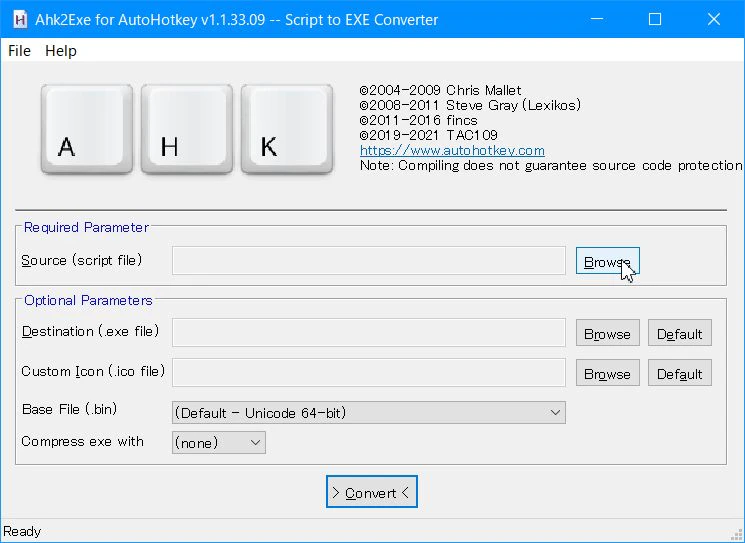Click the Ready status bar text
745x543 pixels.
pyautogui.click(x=22, y=531)
